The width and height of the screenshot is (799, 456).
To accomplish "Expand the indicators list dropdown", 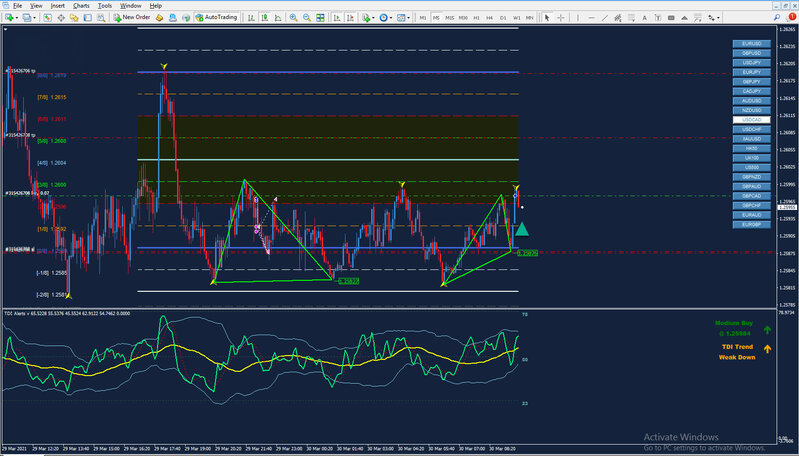I will point(373,17).
